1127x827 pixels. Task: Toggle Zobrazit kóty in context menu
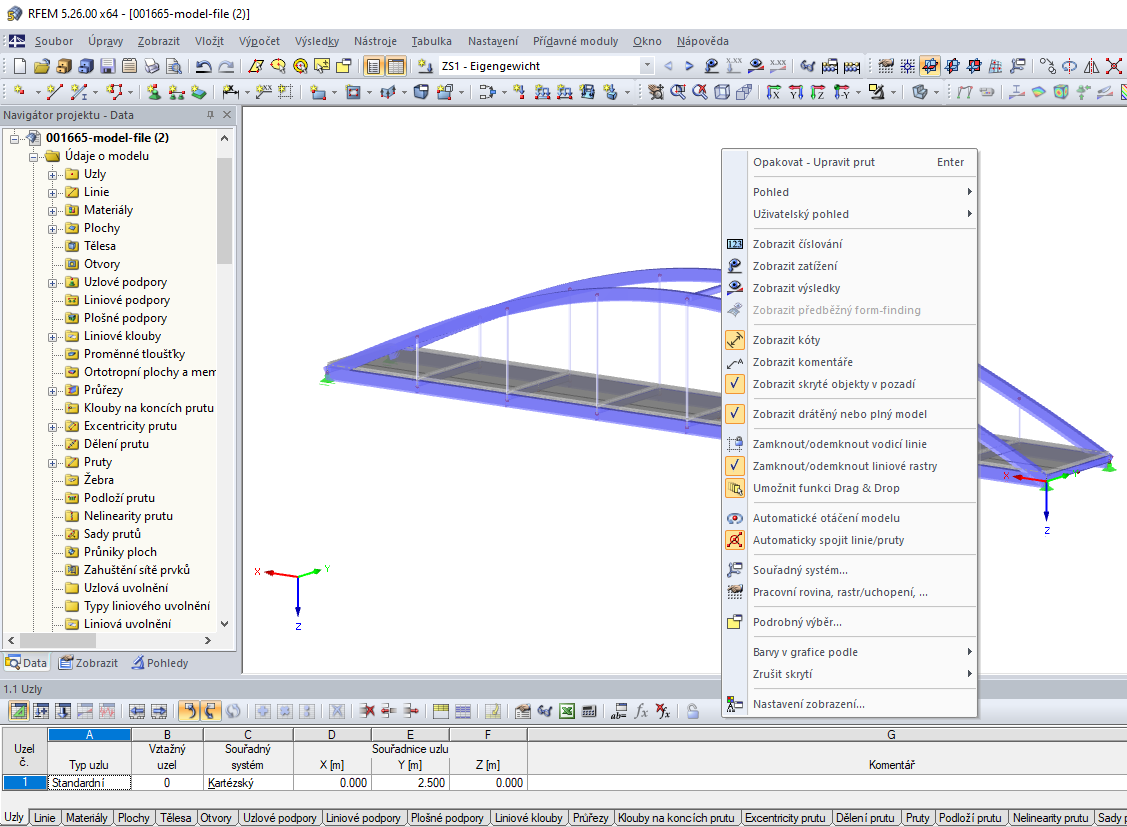(x=848, y=341)
